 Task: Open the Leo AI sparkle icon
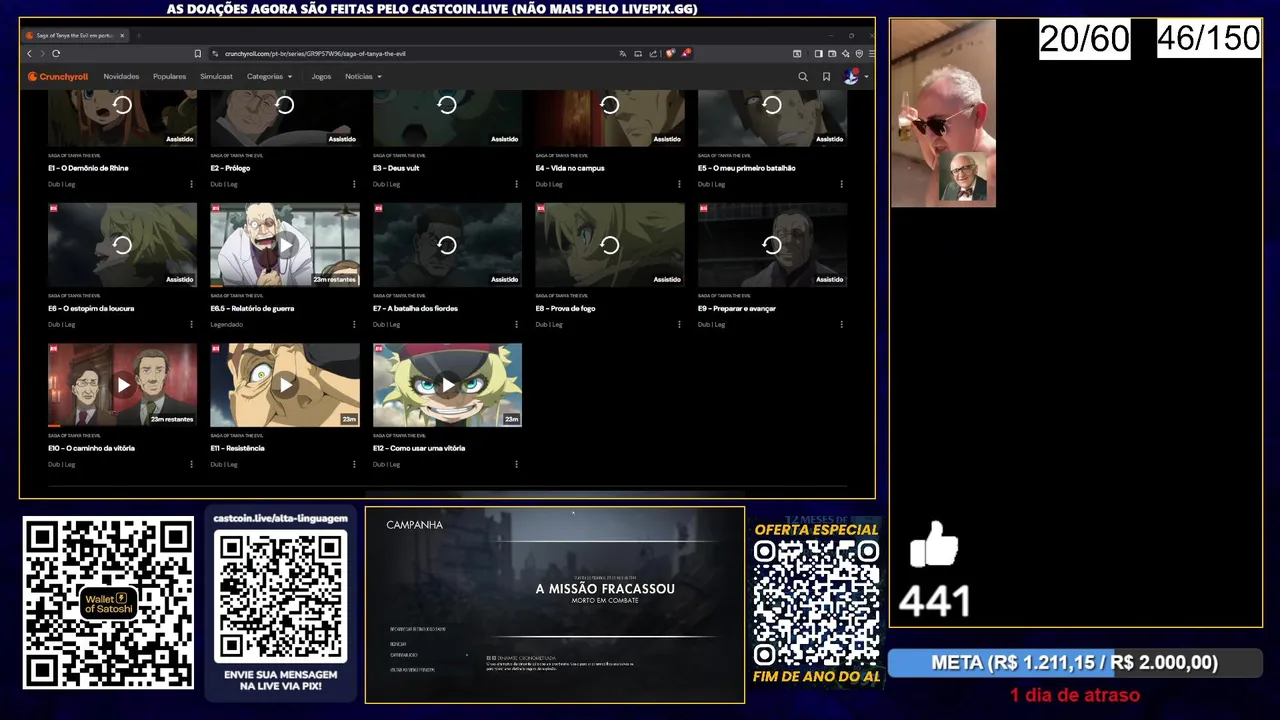point(846,53)
